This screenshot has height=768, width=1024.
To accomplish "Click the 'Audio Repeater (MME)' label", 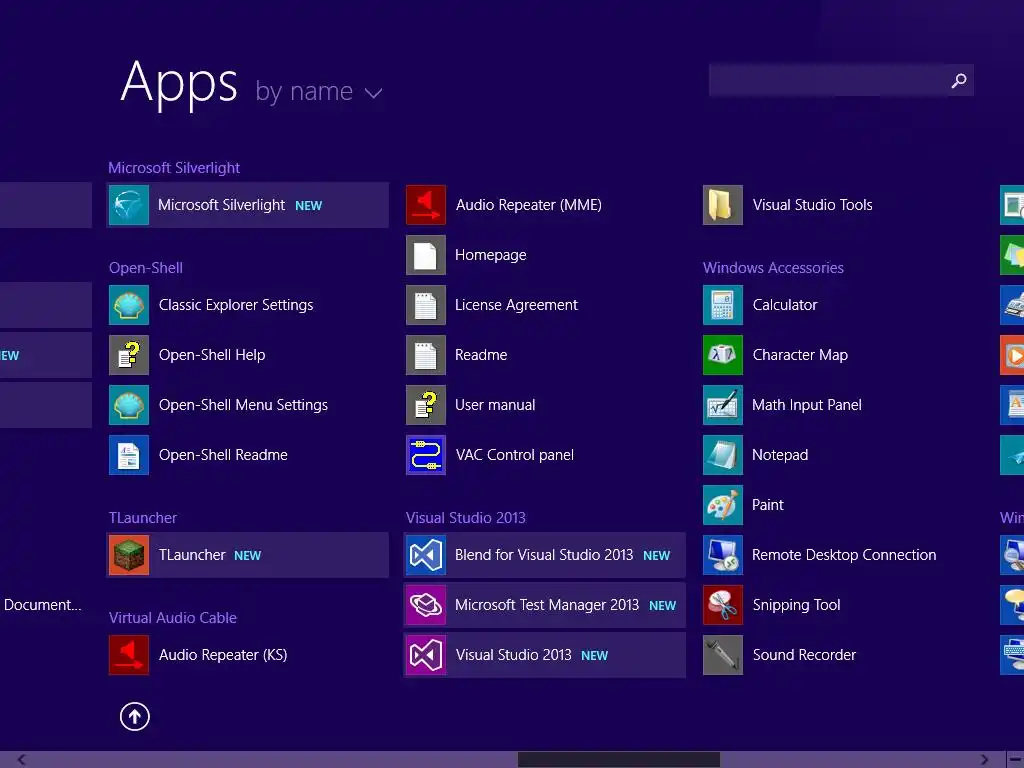I will pos(528,205).
